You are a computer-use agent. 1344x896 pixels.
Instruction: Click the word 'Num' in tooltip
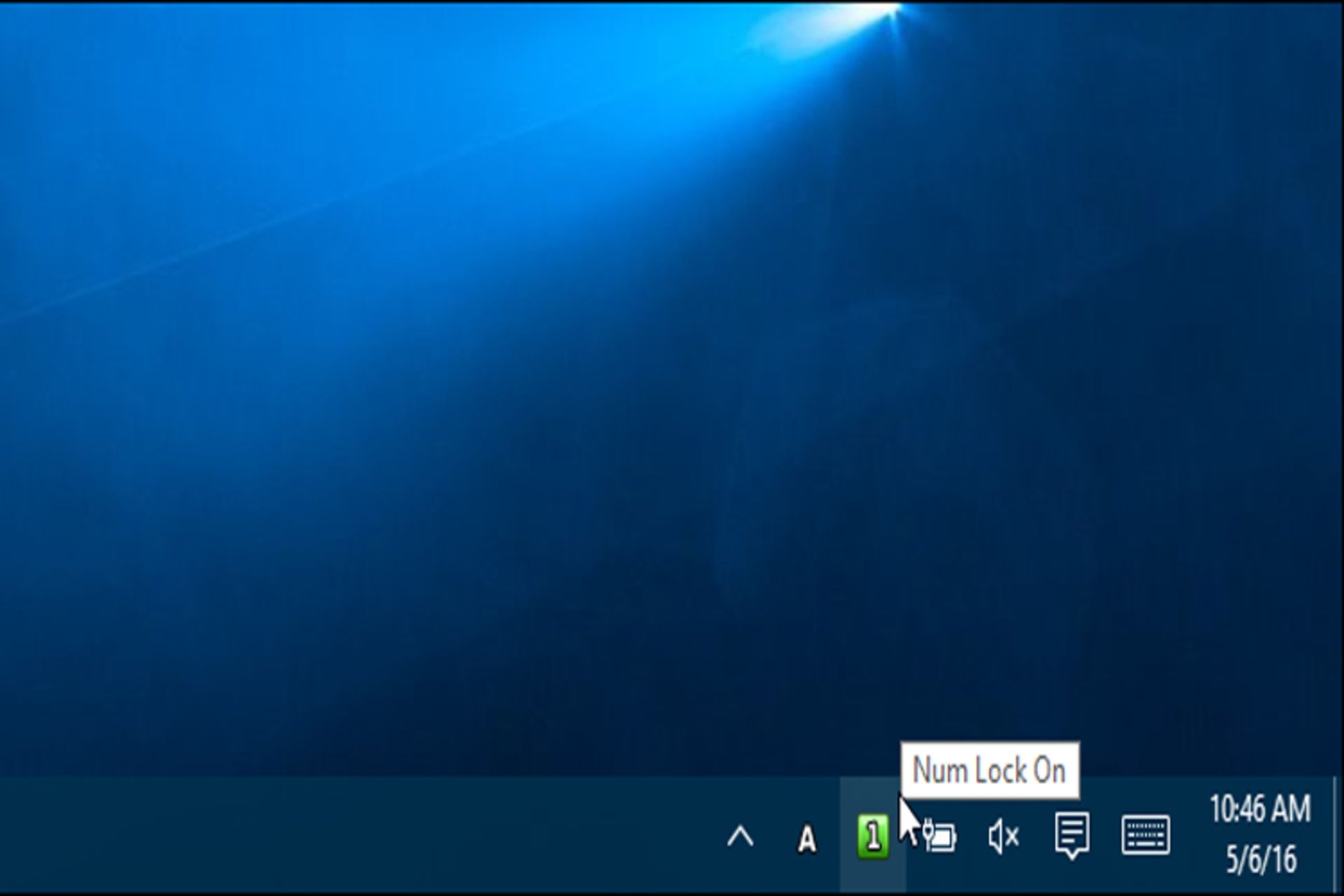pos(939,771)
